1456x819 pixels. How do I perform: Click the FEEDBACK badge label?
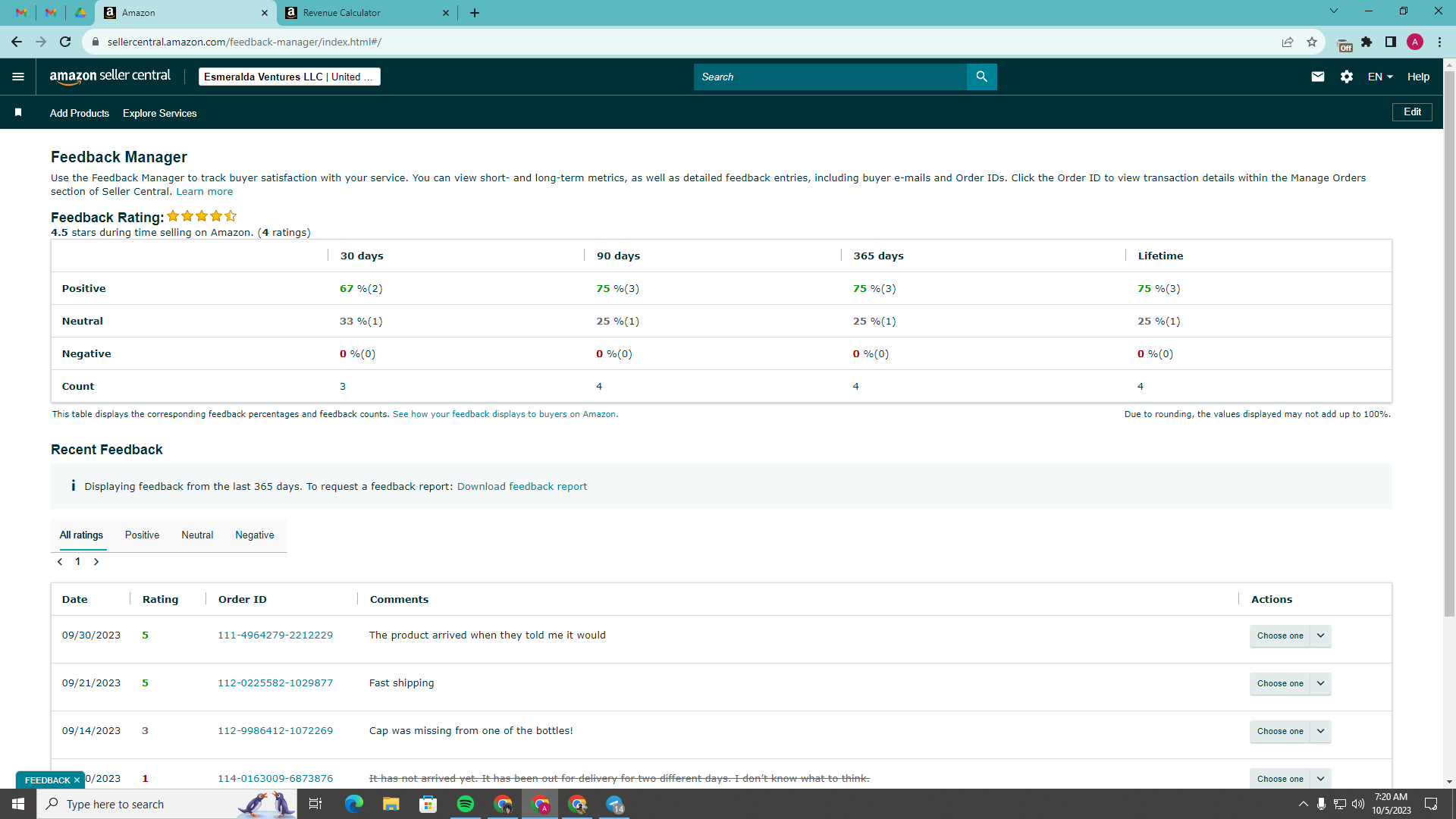[47, 780]
